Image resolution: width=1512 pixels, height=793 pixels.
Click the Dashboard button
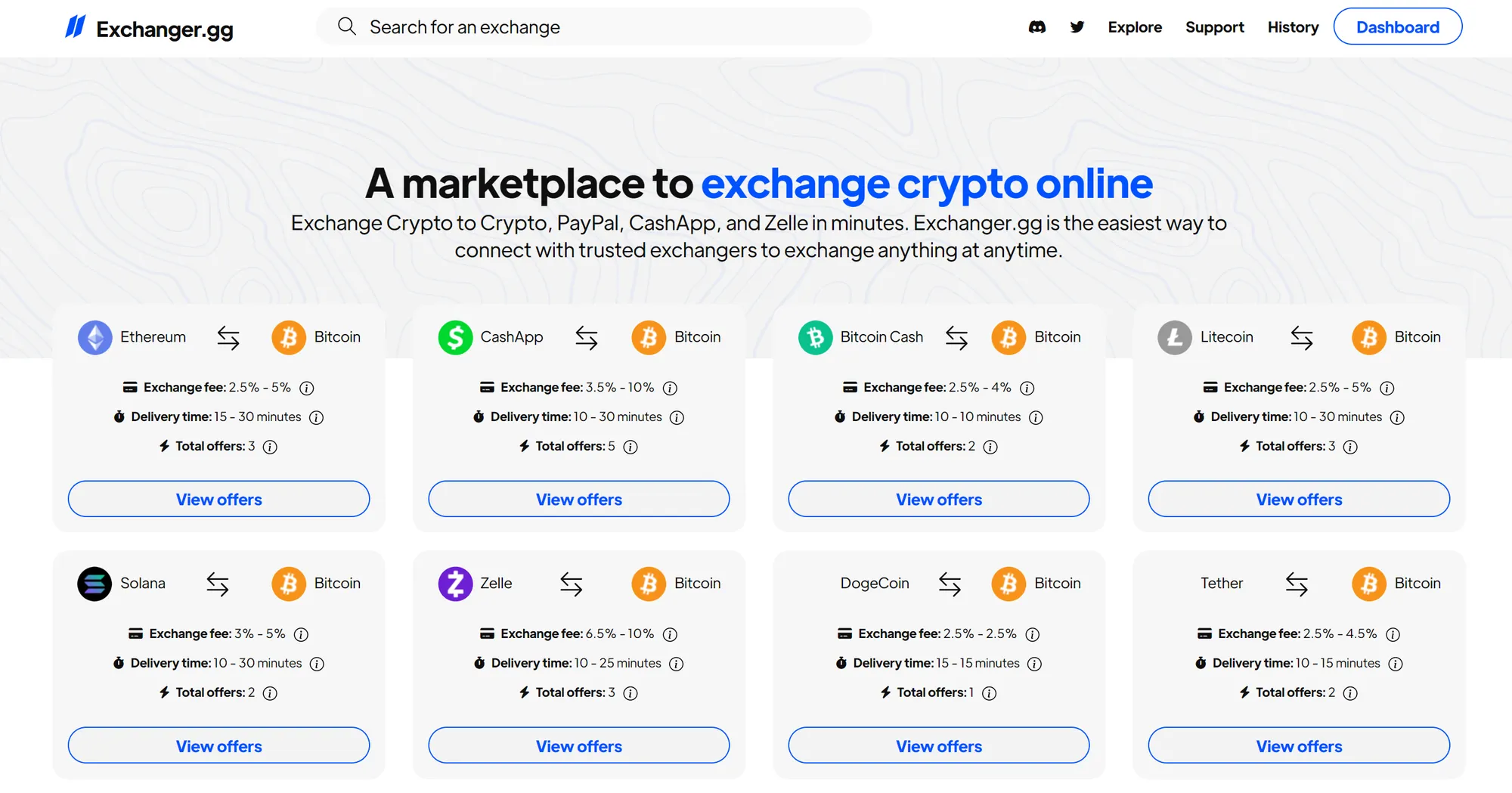point(1397,26)
